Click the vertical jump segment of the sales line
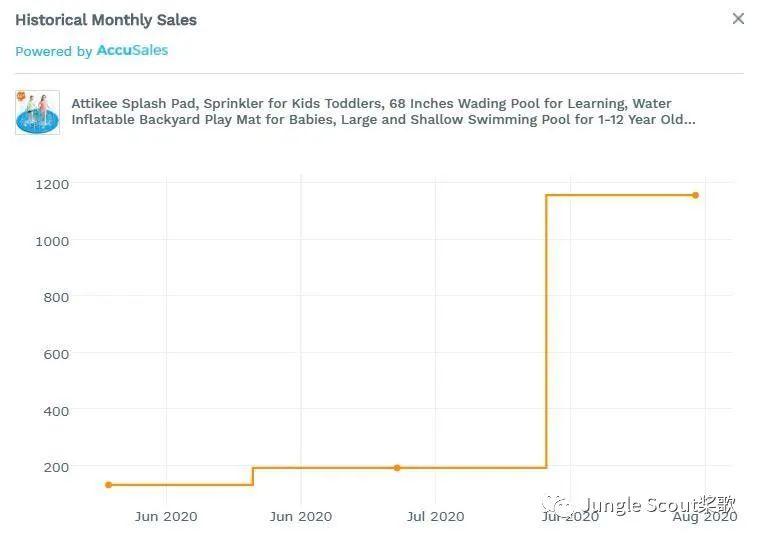The image size is (760, 540). click(x=546, y=330)
